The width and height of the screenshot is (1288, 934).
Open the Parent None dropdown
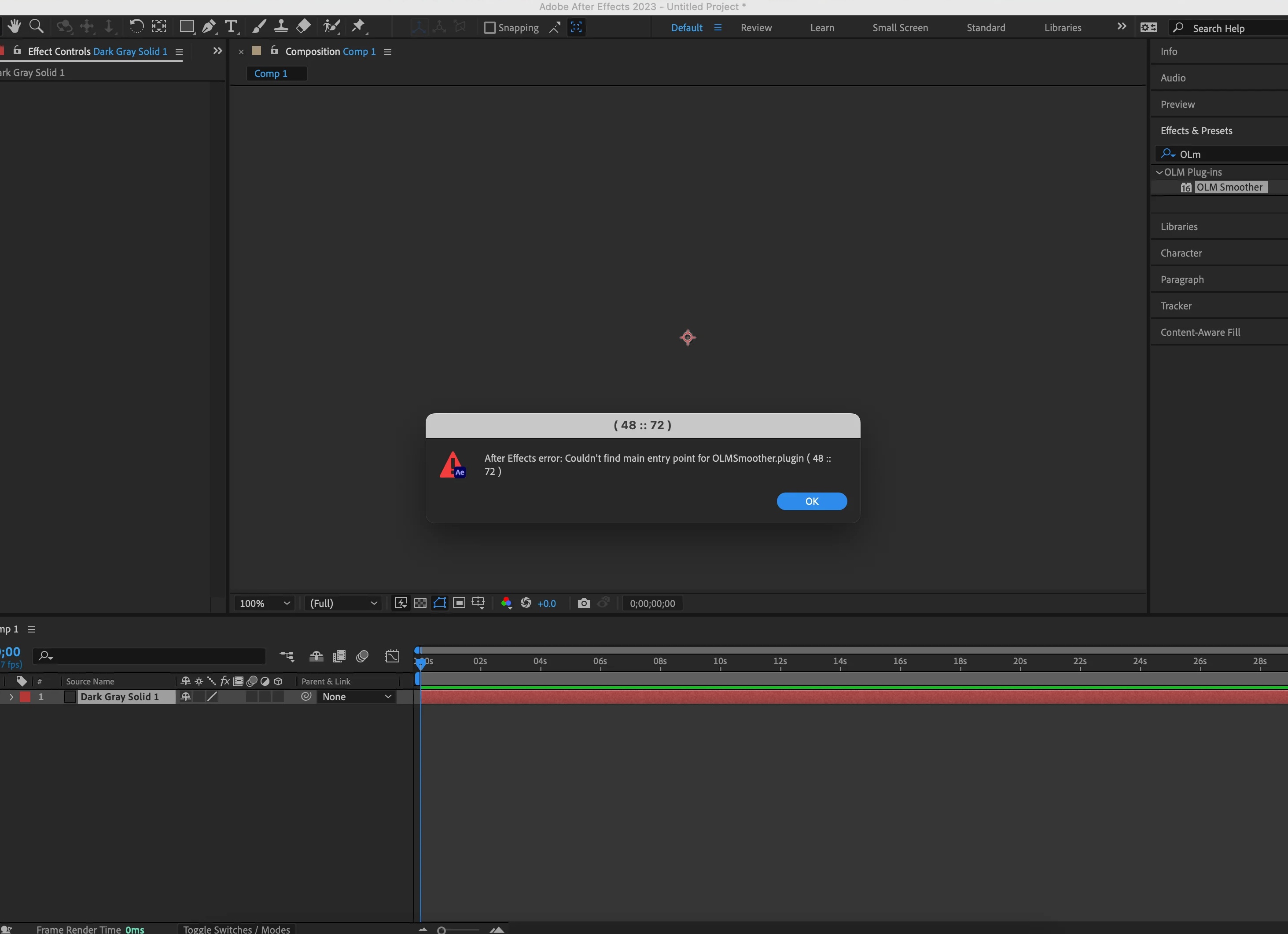tap(357, 697)
